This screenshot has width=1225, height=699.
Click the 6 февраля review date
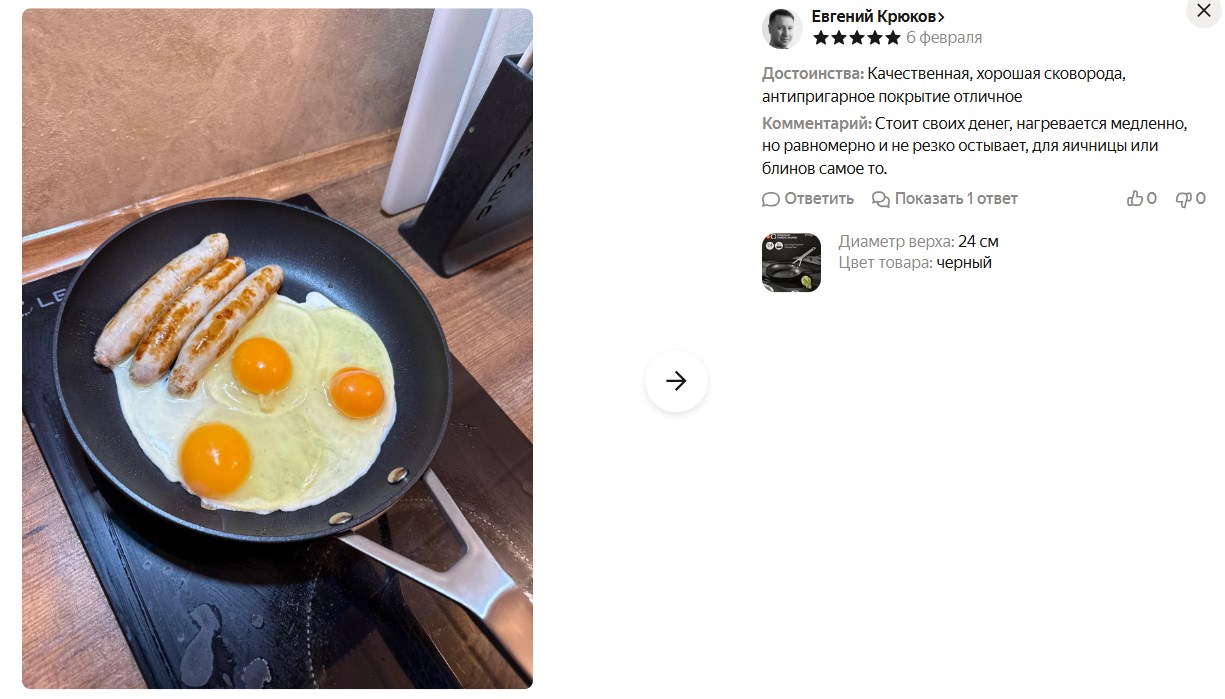(x=944, y=38)
